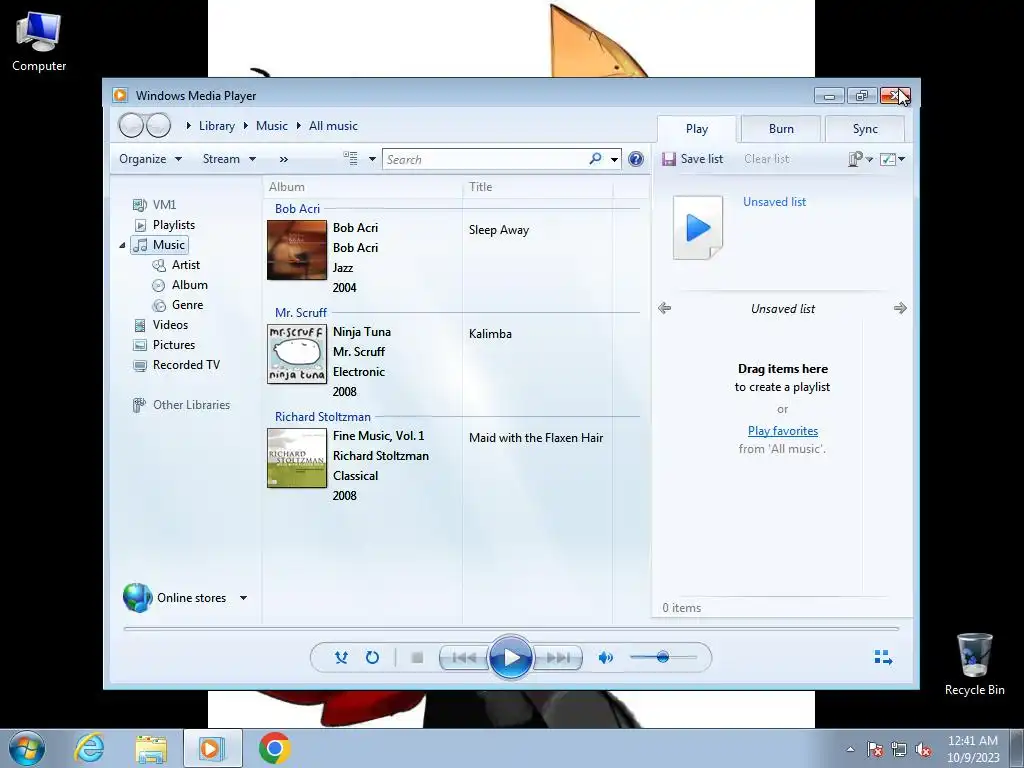Open Pictures library

pyautogui.click(x=164, y=345)
